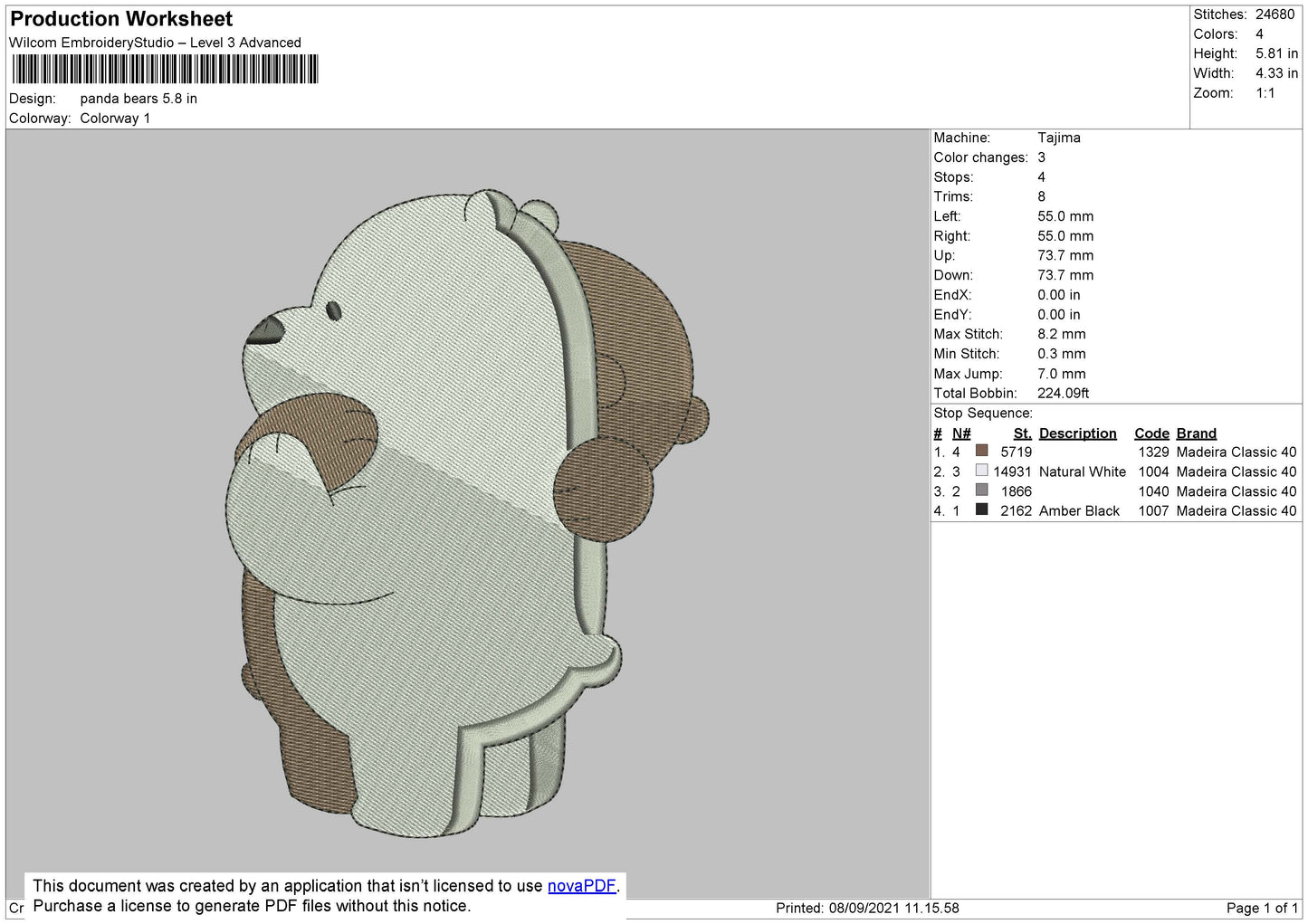Image resolution: width=1308 pixels, height=924 pixels.
Task: Click the "Trims:" label
Action: (953, 196)
